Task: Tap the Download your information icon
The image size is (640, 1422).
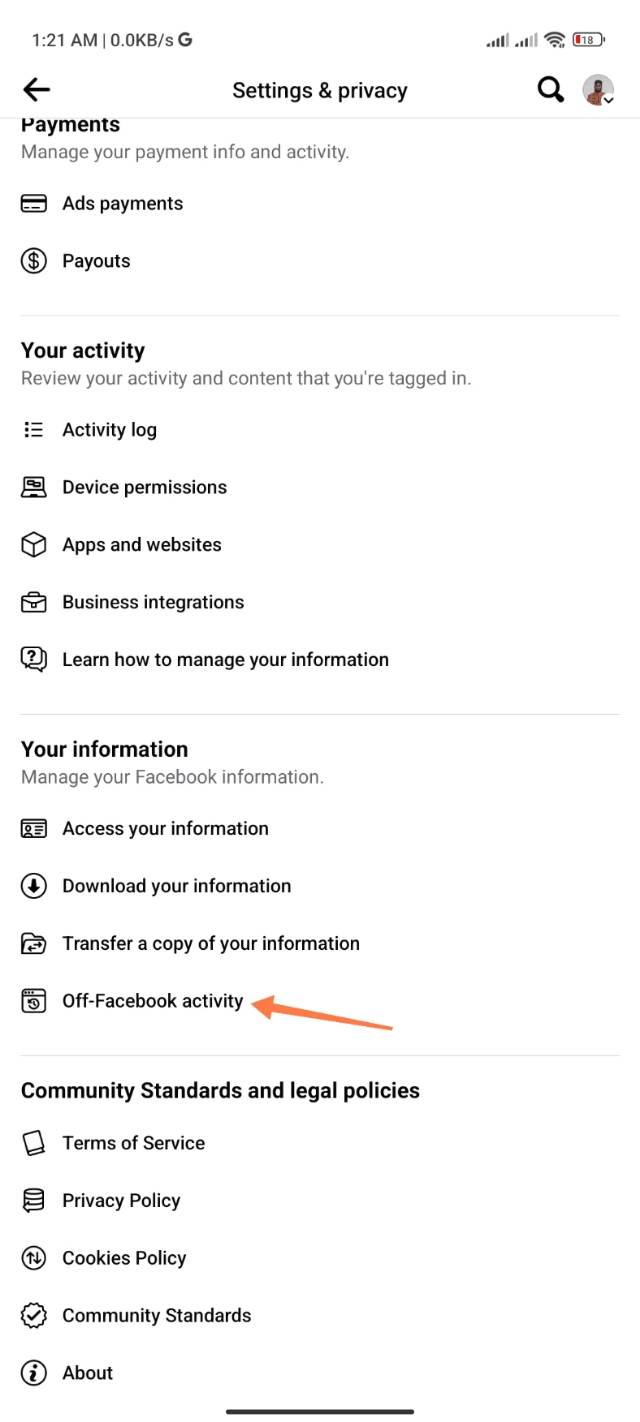Action: (x=34, y=886)
